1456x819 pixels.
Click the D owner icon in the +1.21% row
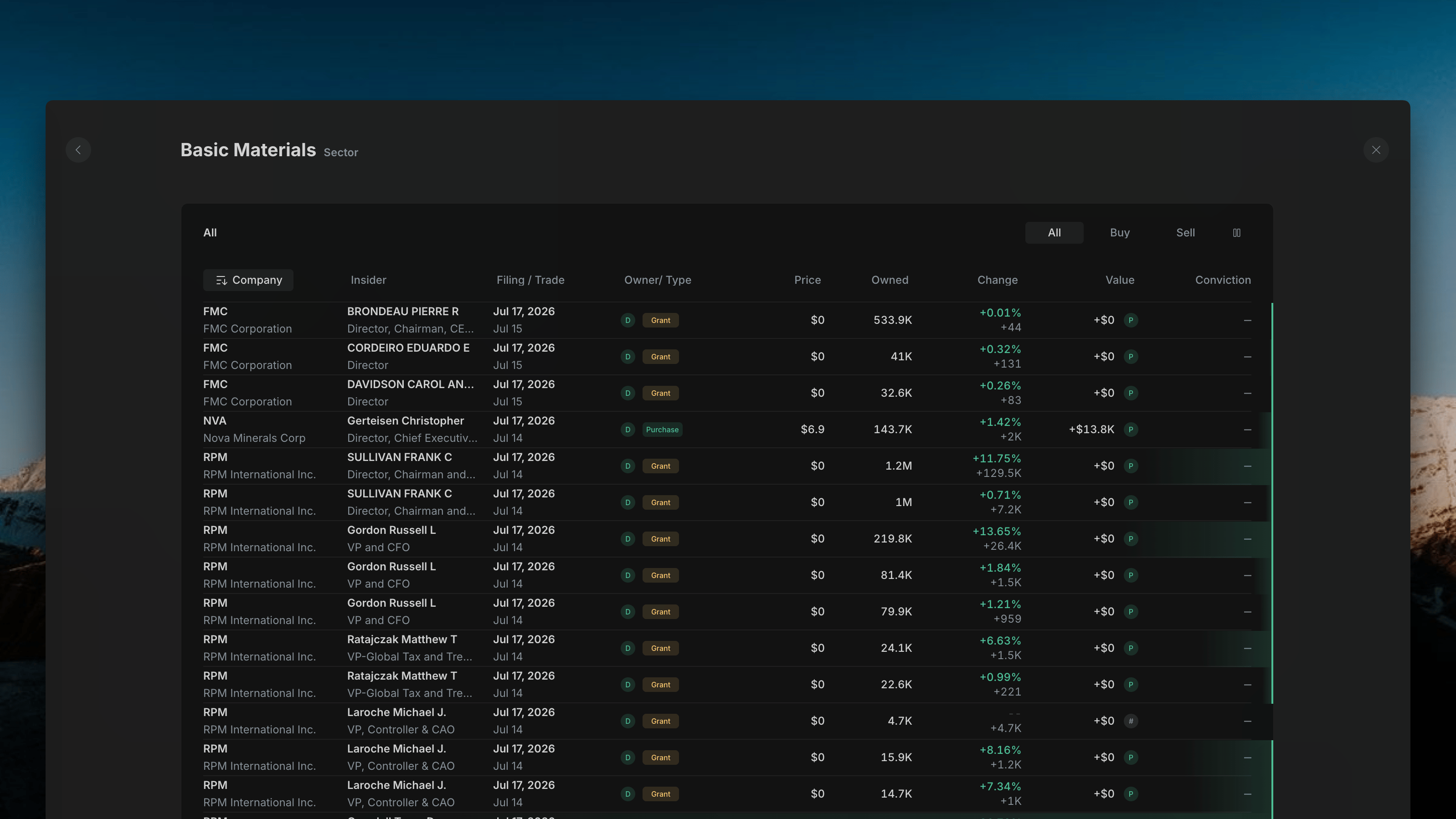tap(628, 612)
